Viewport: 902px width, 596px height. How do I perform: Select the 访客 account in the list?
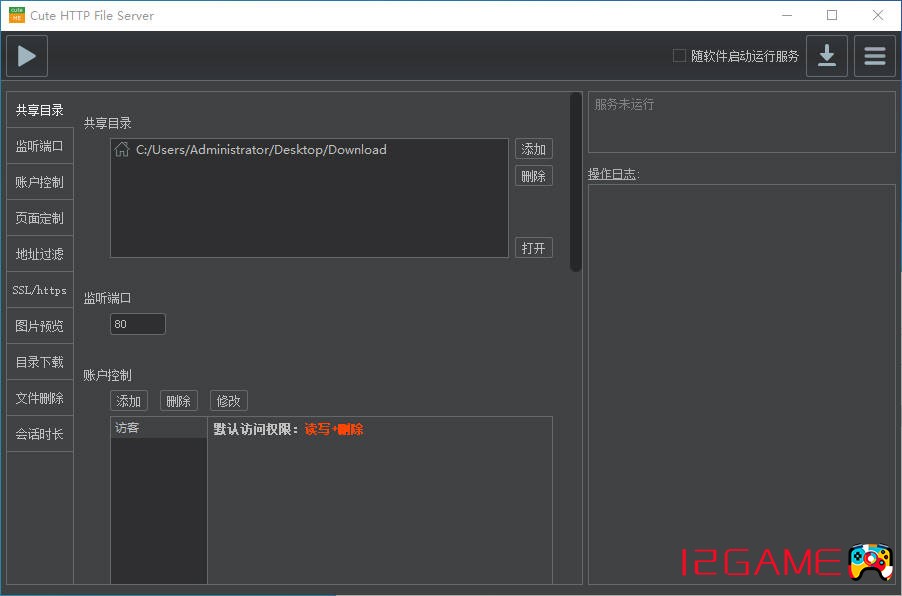(159, 428)
